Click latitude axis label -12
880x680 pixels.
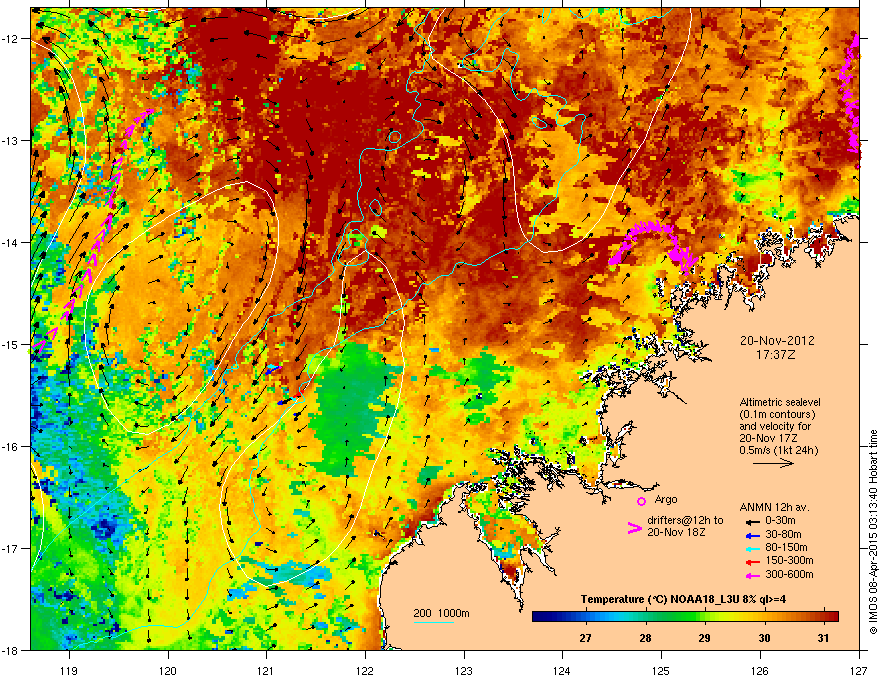pos(11,39)
